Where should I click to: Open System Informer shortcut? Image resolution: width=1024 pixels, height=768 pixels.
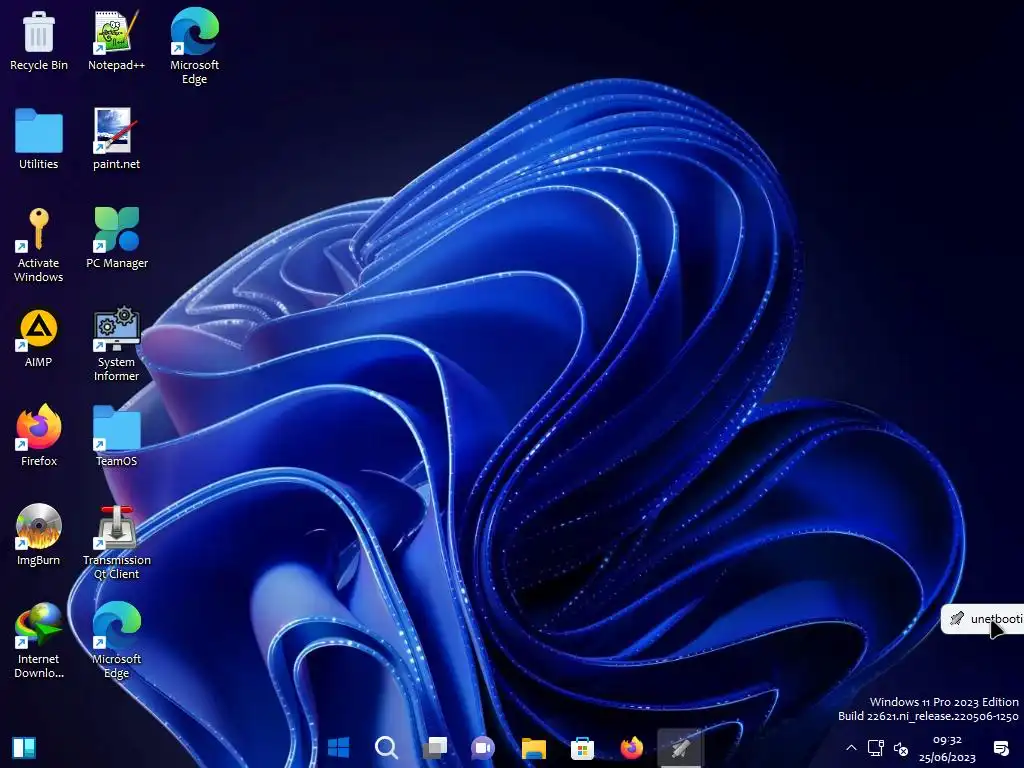116,344
